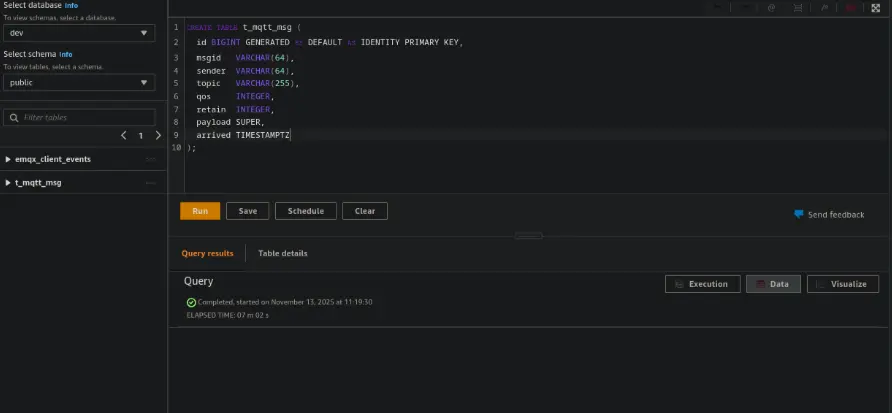Open the schema dropdown showing public
Screen dimensions: 892x413
pyautogui.click(x=79, y=83)
